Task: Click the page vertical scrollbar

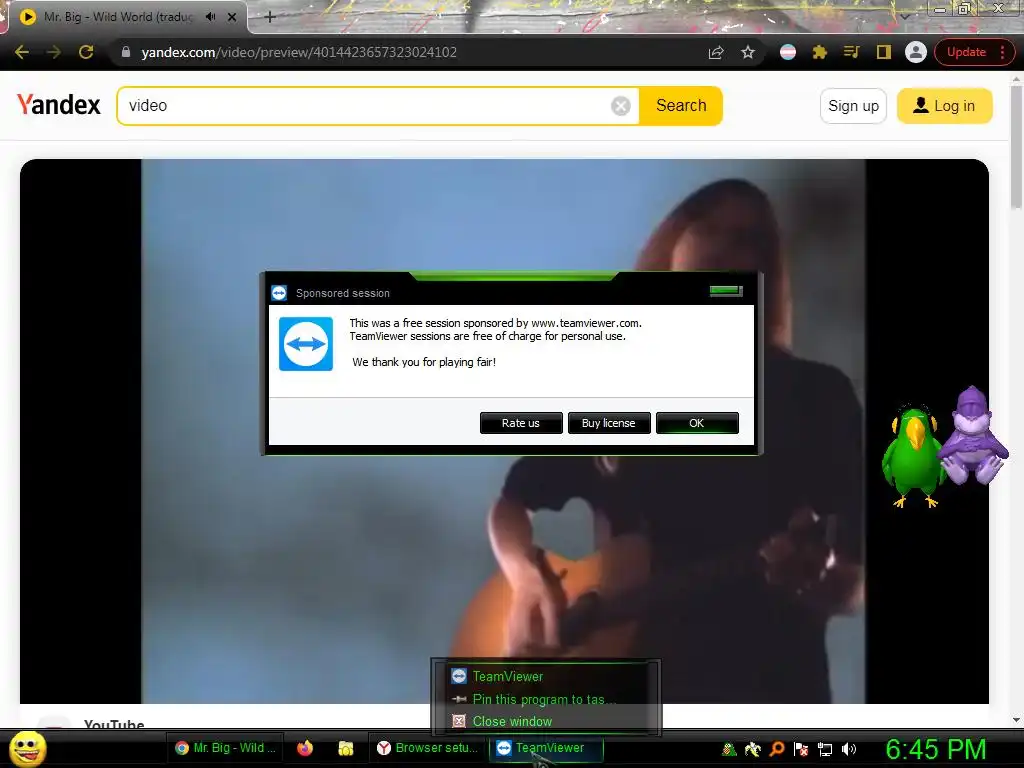Action: tap(1016, 146)
